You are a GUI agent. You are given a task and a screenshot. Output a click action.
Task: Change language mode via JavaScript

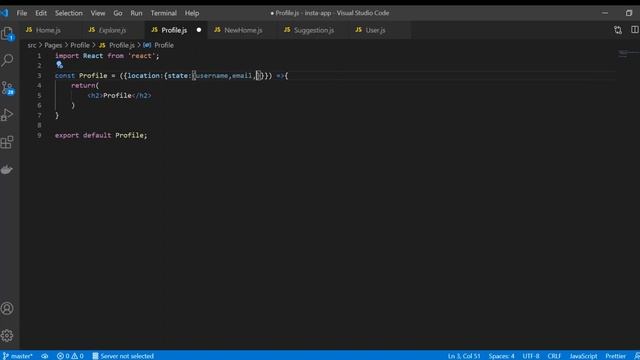583,356
